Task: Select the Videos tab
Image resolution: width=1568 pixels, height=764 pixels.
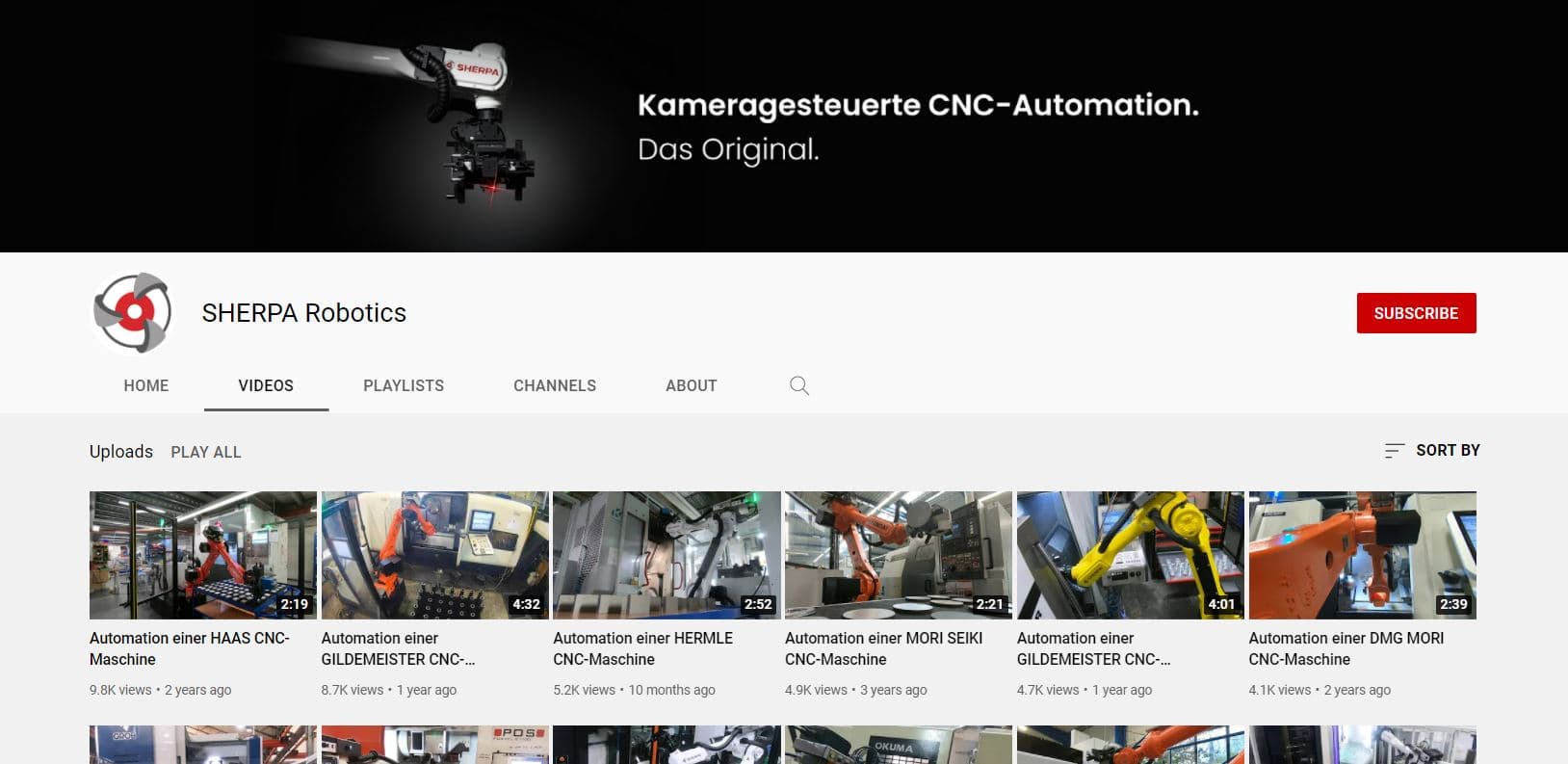Action: point(266,385)
